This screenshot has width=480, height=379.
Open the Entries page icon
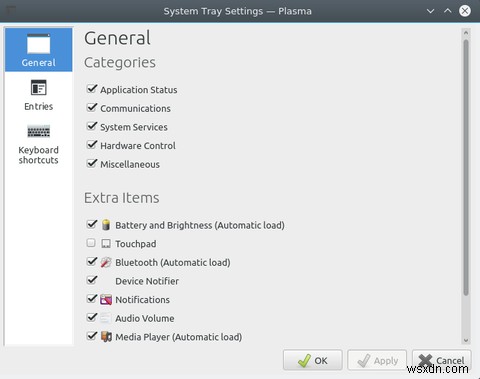point(39,88)
